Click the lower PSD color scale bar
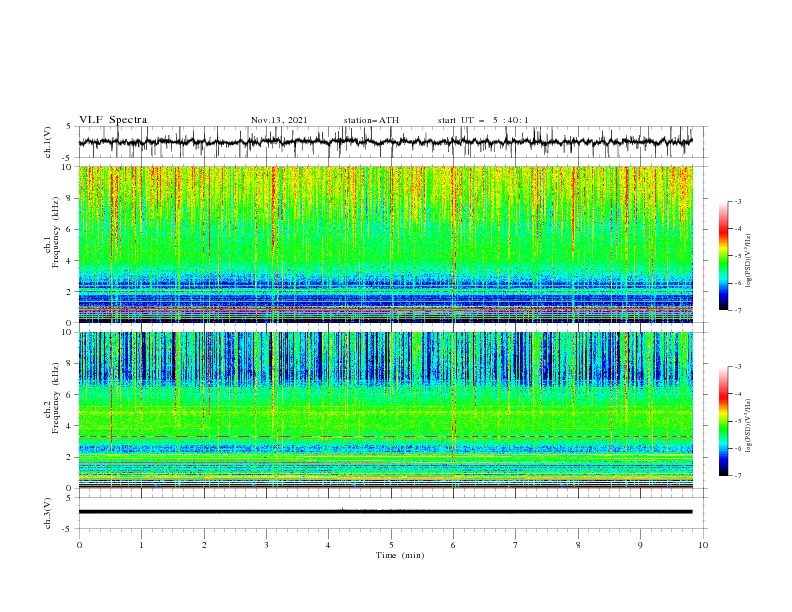Image resolution: width=792 pixels, height=612 pixels. [723, 421]
